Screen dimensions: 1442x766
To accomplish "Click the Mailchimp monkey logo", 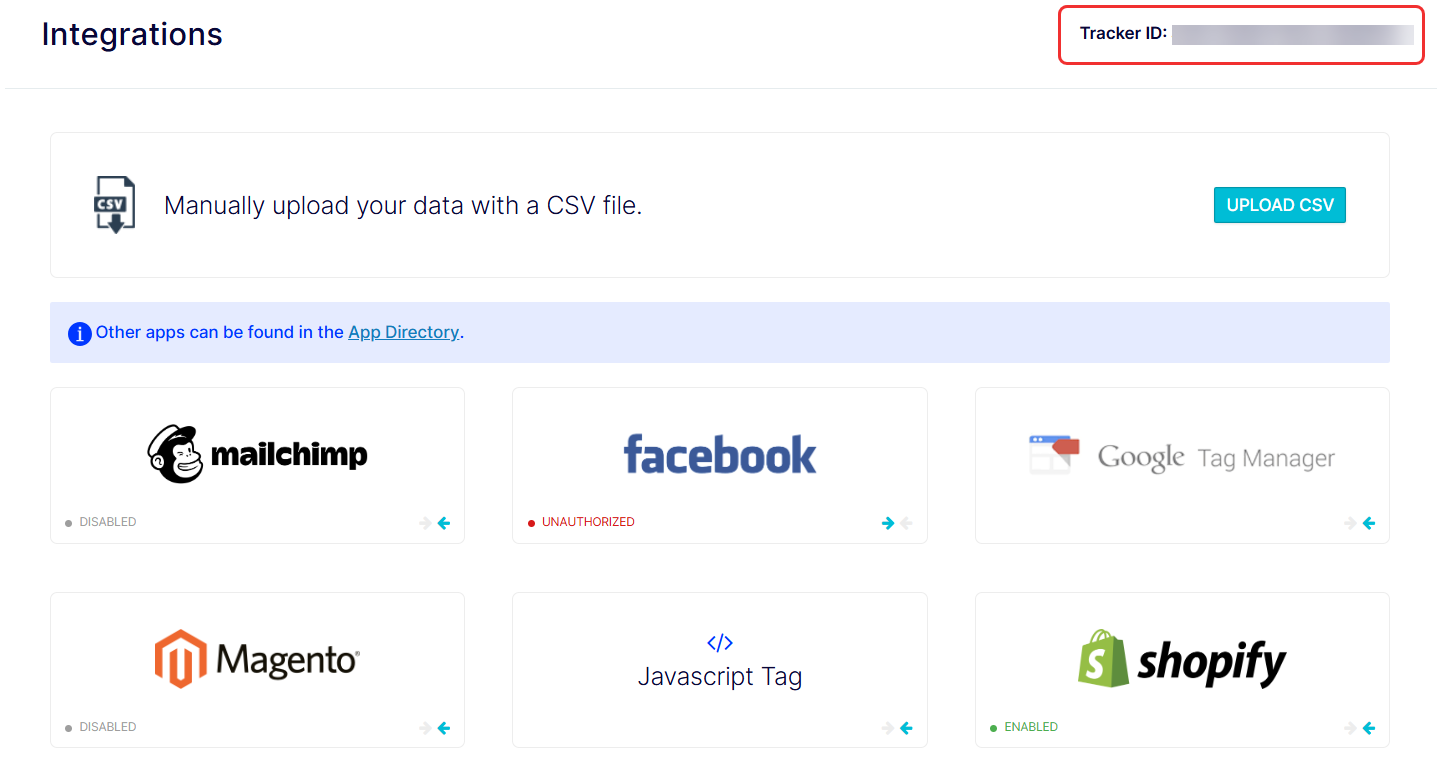I will (x=175, y=455).
